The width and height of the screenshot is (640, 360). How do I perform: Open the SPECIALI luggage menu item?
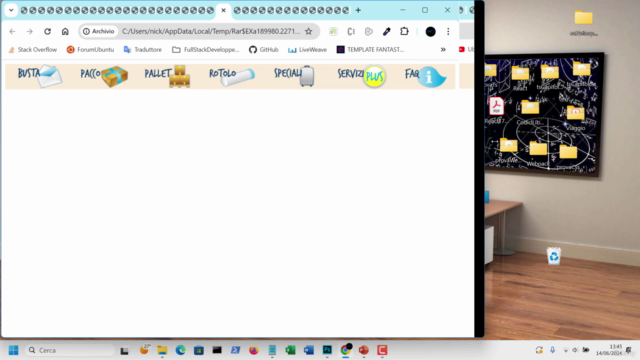[x=294, y=76]
